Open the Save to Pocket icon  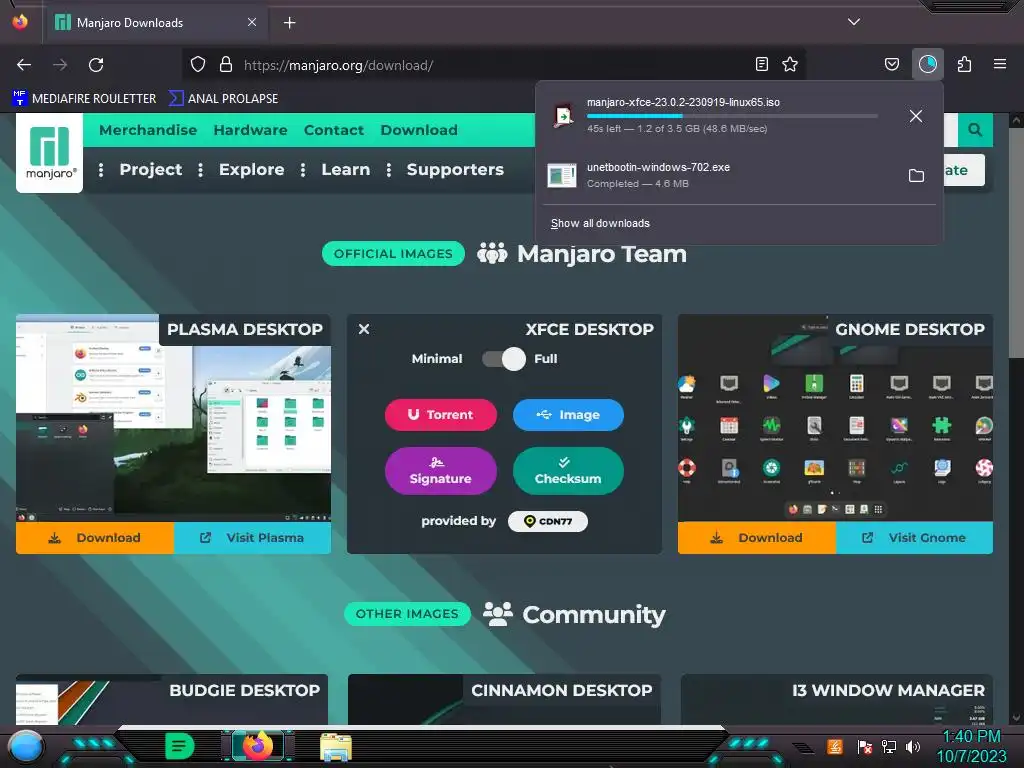pyautogui.click(x=891, y=64)
